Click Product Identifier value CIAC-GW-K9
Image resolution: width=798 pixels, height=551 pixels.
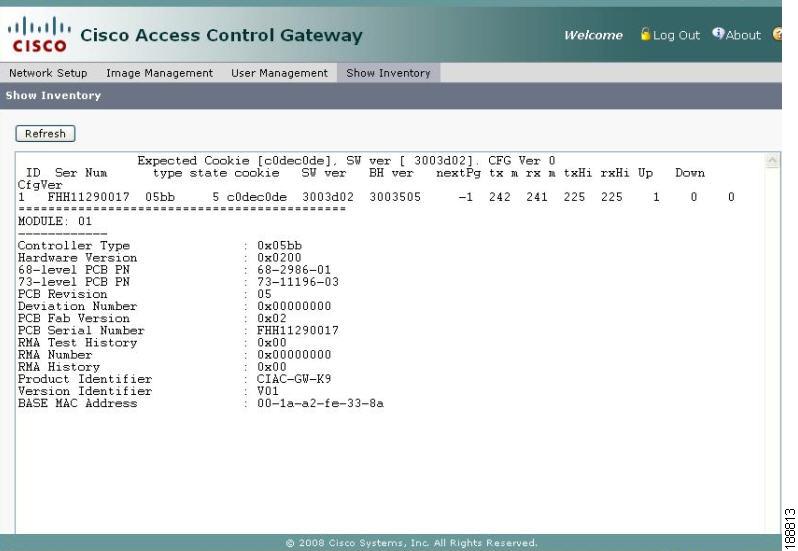coord(294,379)
